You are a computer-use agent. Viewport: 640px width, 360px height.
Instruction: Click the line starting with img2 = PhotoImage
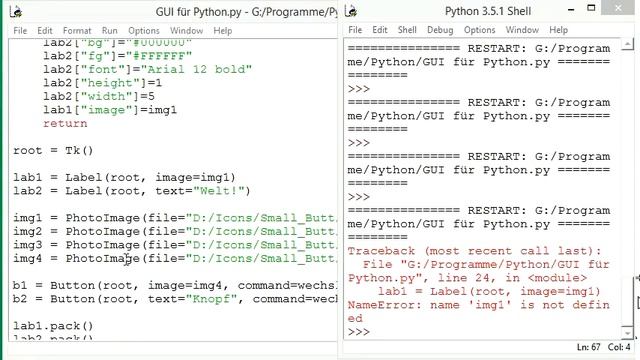175,231
